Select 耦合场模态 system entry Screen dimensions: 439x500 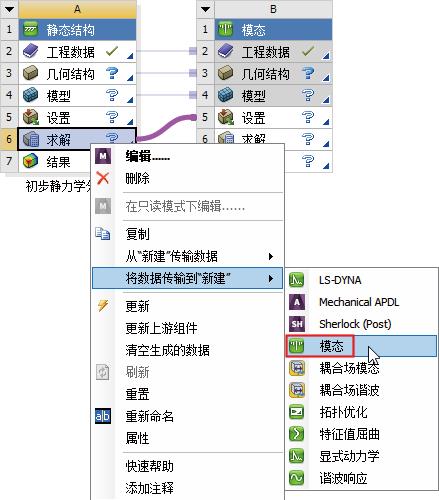click(x=362, y=368)
